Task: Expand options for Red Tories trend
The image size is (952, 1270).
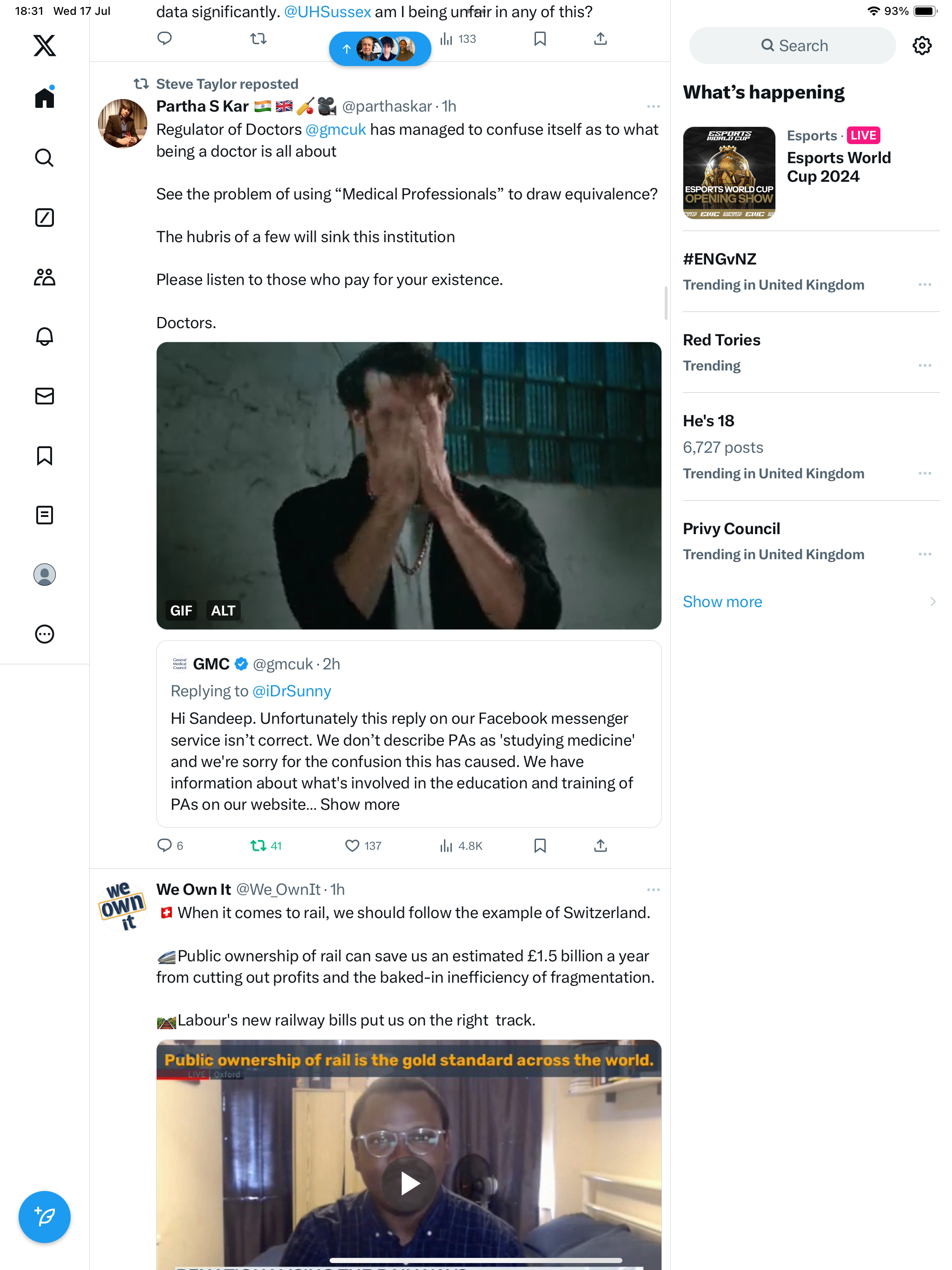Action: (x=925, y=366)
